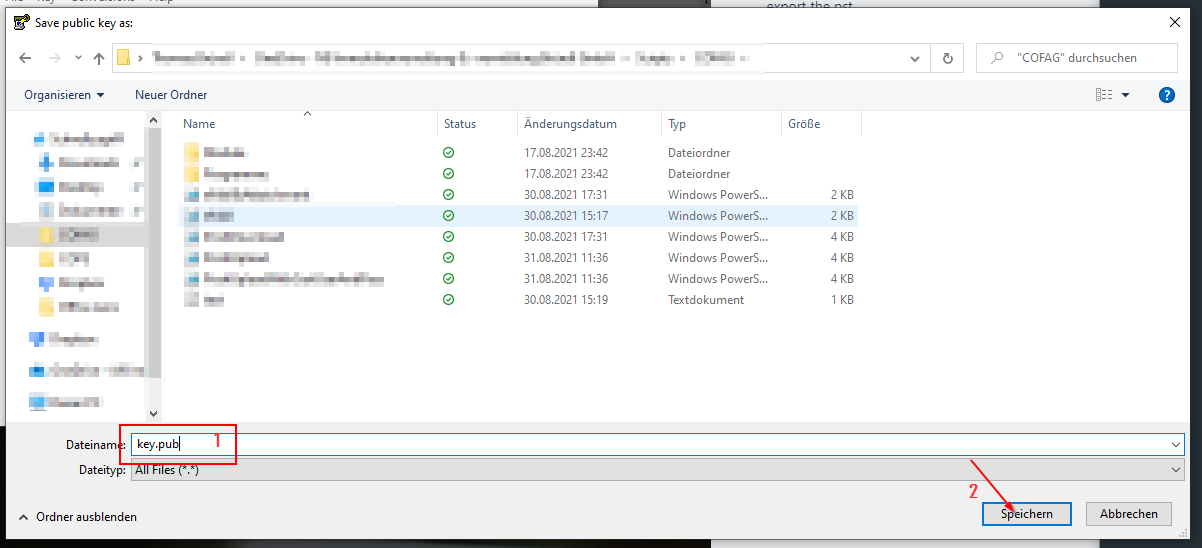
Task: Open the Dateityp All Files dropdown
Action: 658,469
